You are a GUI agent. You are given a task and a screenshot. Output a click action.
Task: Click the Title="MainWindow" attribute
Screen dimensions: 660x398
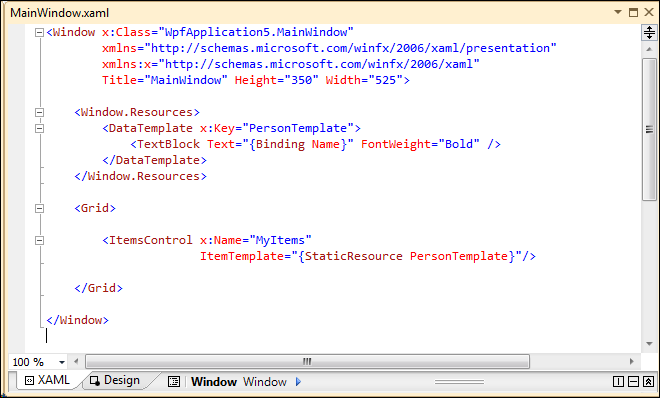[x=165, y=80]
